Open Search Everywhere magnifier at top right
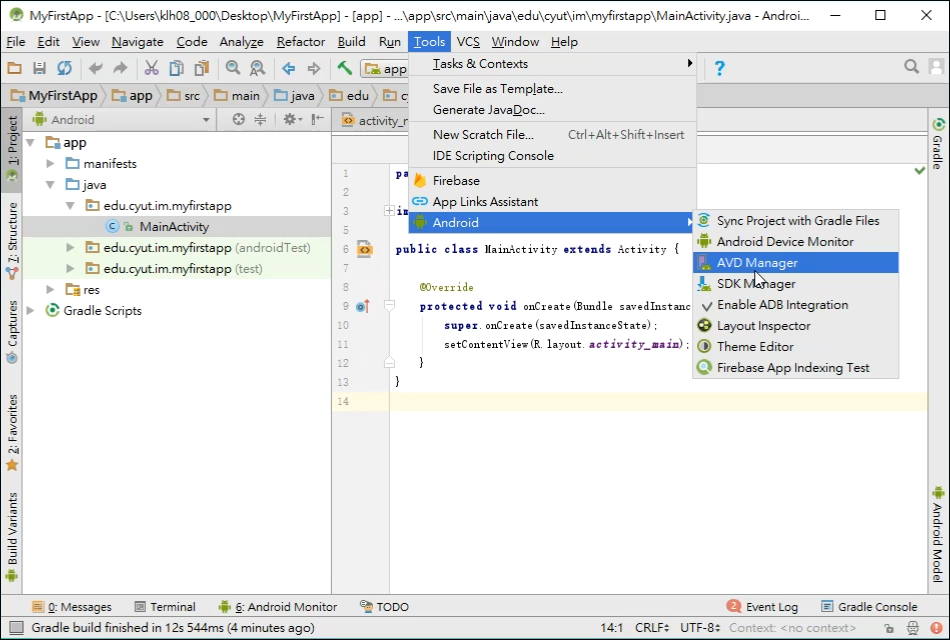950x640 pixels. pyautogui.click(x=911, y=67)
